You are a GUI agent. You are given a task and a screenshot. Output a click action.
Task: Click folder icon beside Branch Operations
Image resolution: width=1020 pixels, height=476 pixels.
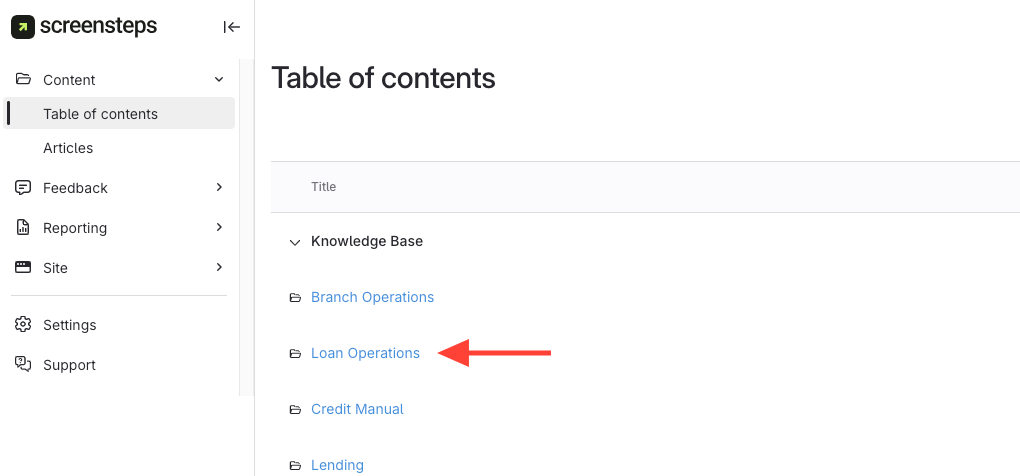295,298
